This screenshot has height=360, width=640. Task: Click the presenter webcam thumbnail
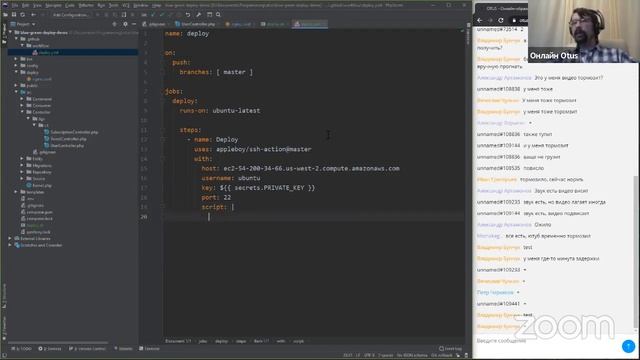click(x=584, y=31)
